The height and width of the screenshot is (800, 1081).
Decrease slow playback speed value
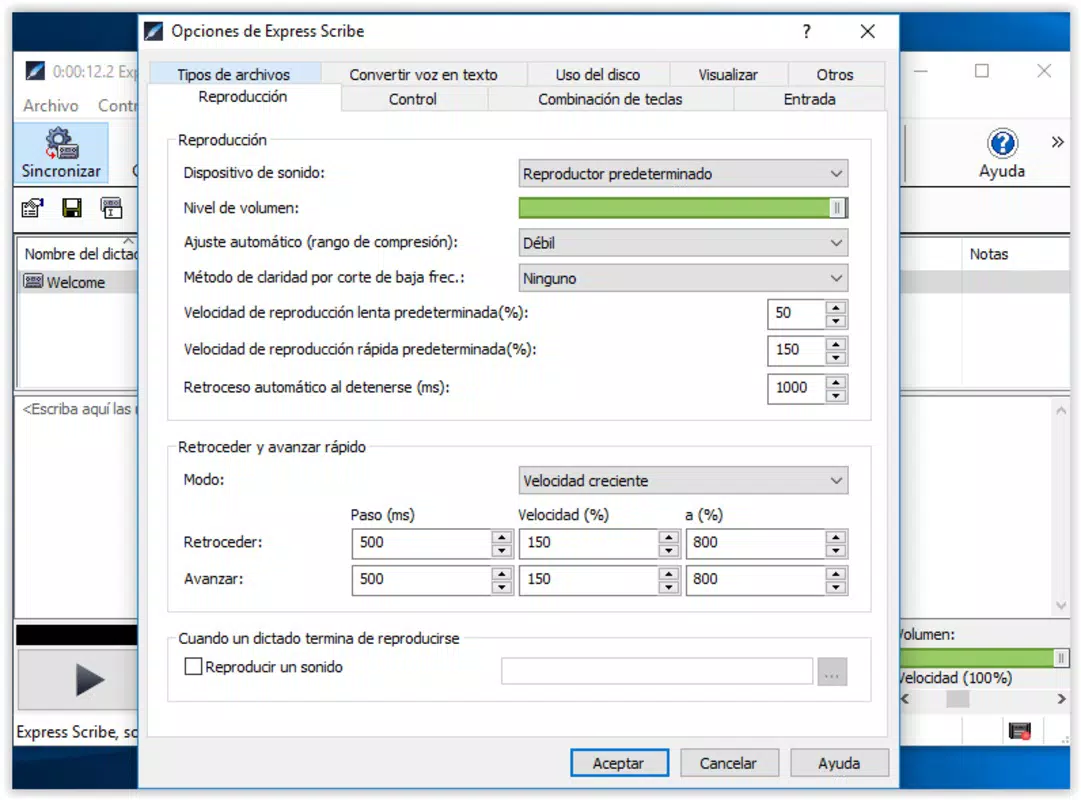click(x=836, y=321)
